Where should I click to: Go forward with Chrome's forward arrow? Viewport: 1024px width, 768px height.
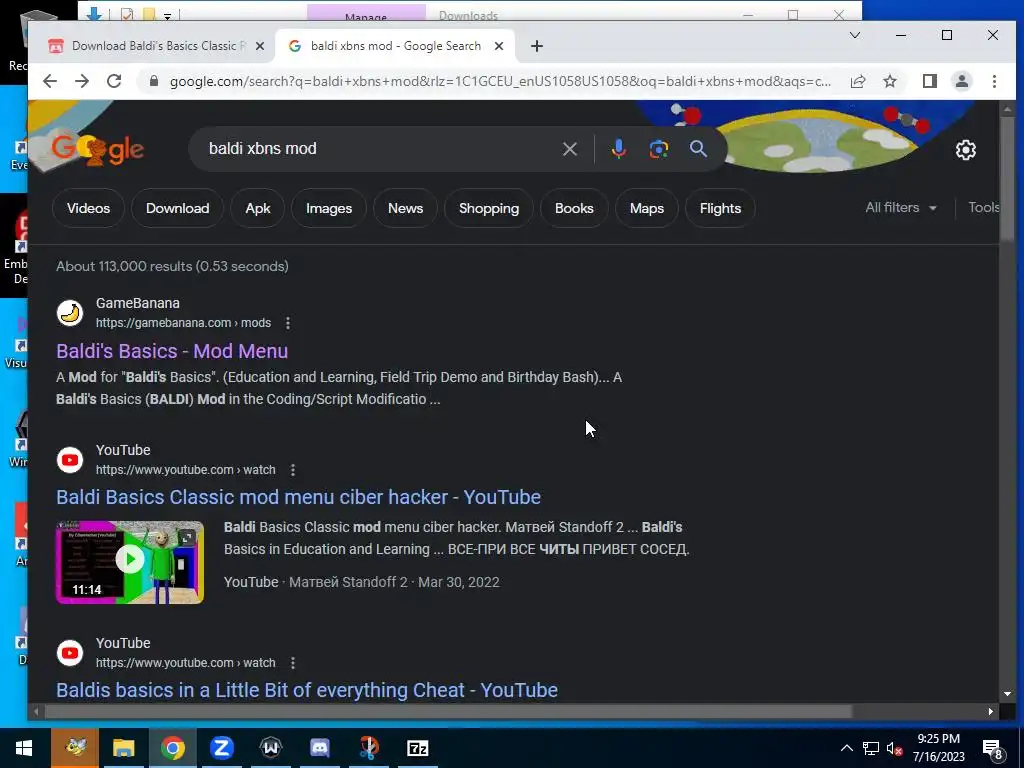(82, 81)
